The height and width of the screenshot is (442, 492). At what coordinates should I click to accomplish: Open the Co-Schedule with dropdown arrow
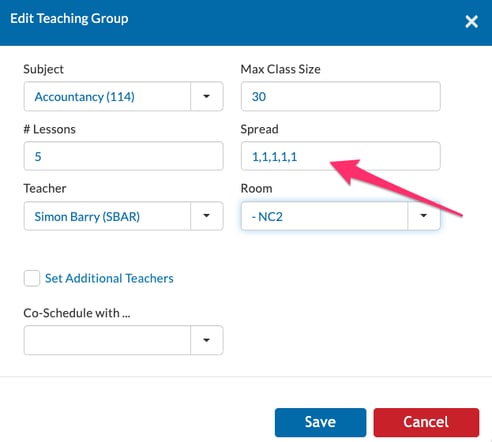point(207,340)
